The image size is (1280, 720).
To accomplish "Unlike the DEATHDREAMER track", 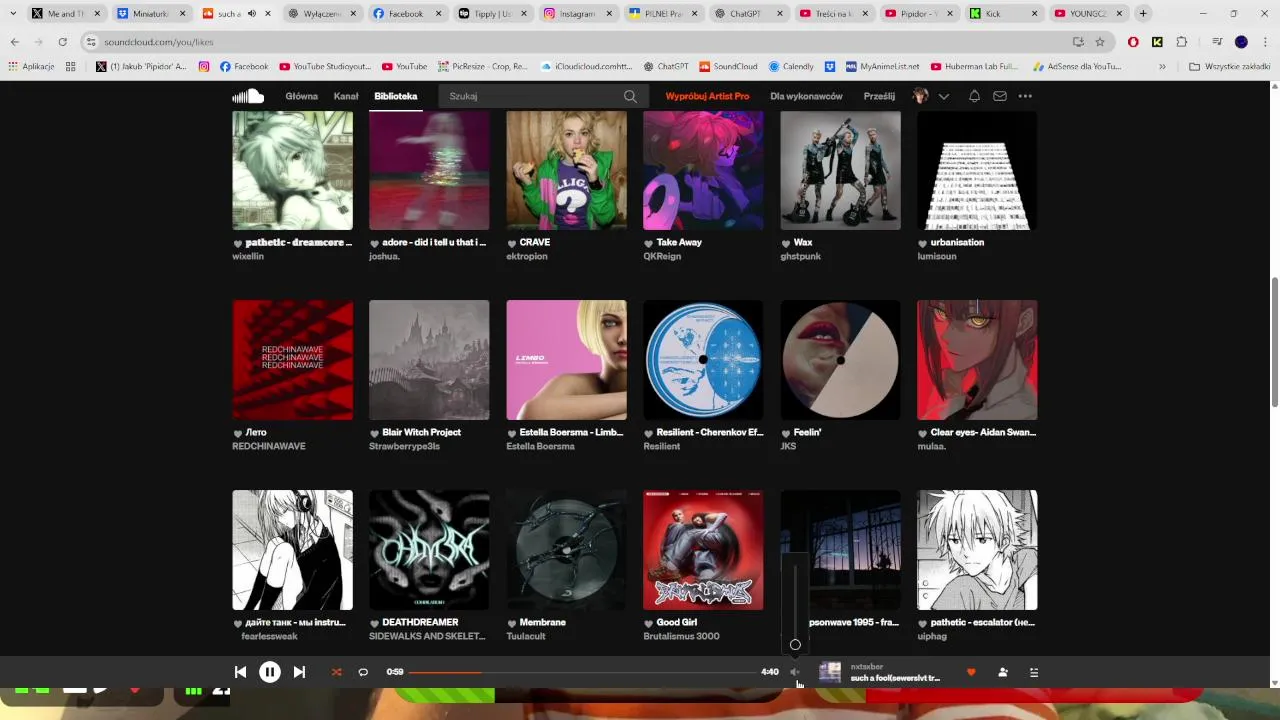I will click(x=375, y=623).
